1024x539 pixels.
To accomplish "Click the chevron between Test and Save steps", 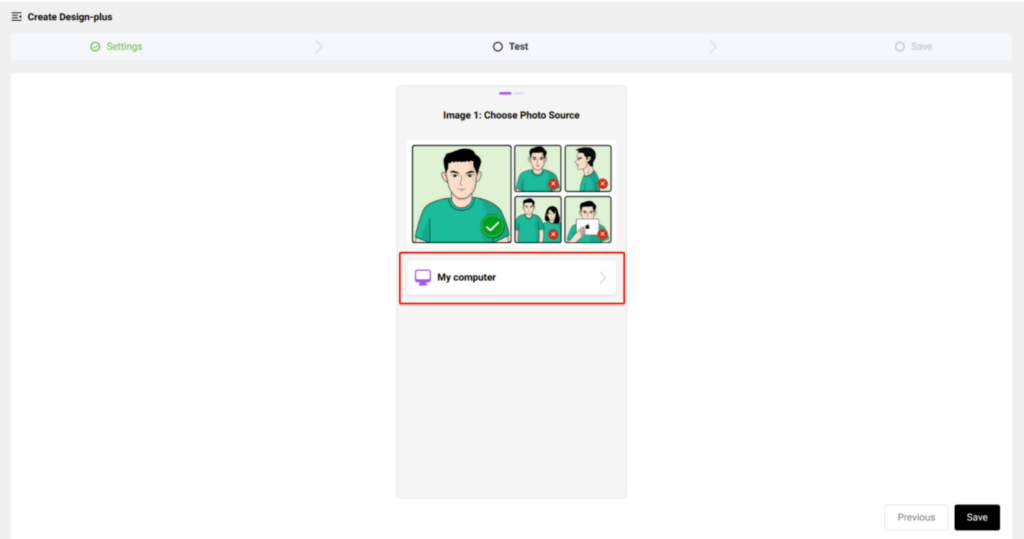I will pos(712,46).
